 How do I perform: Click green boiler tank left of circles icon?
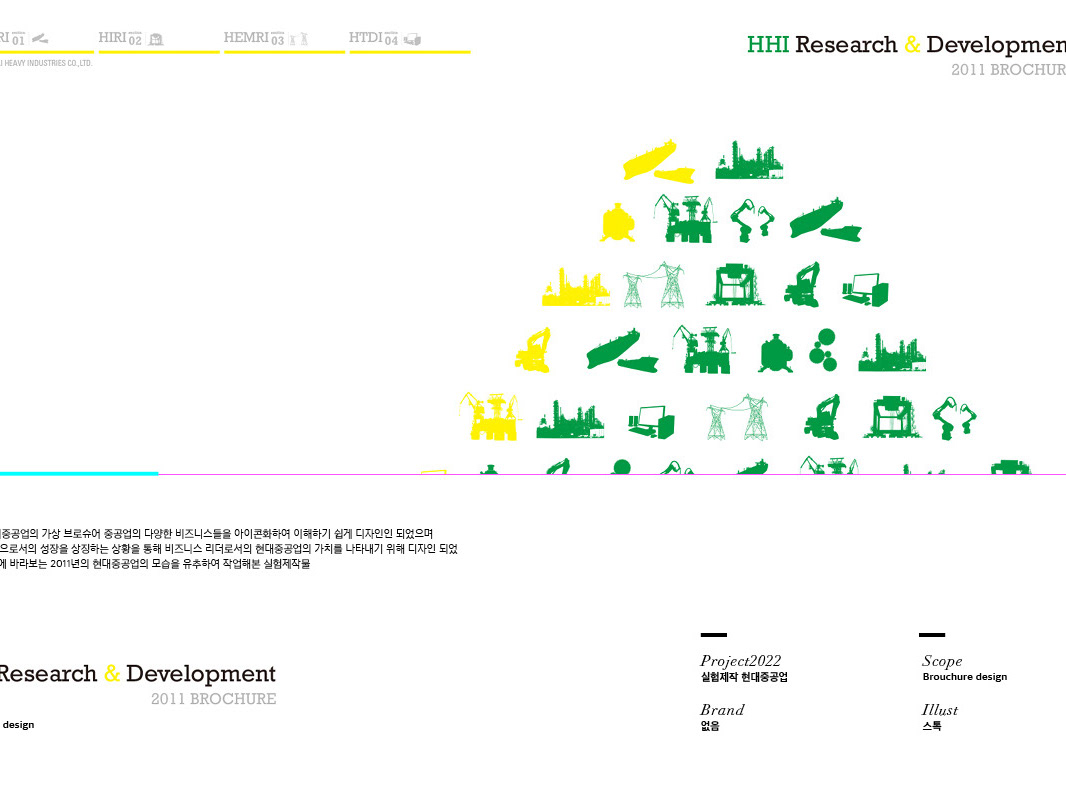coord(776,353)
